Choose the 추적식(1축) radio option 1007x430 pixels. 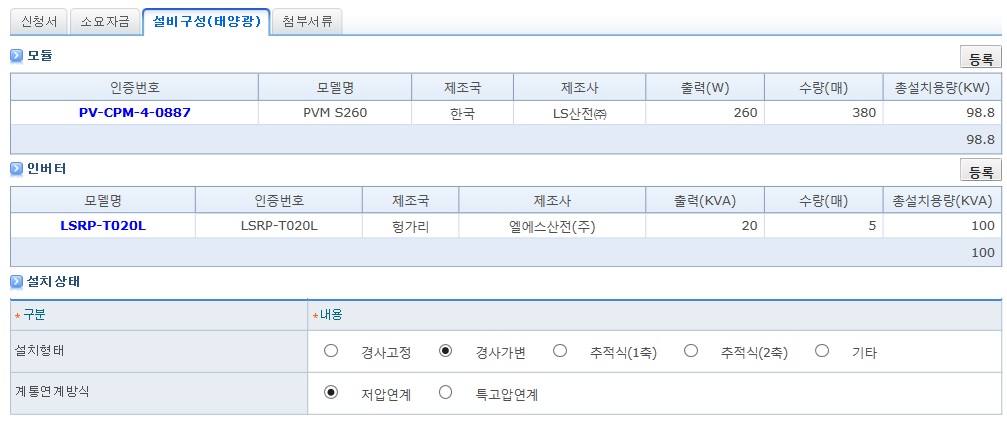[560, 351]
